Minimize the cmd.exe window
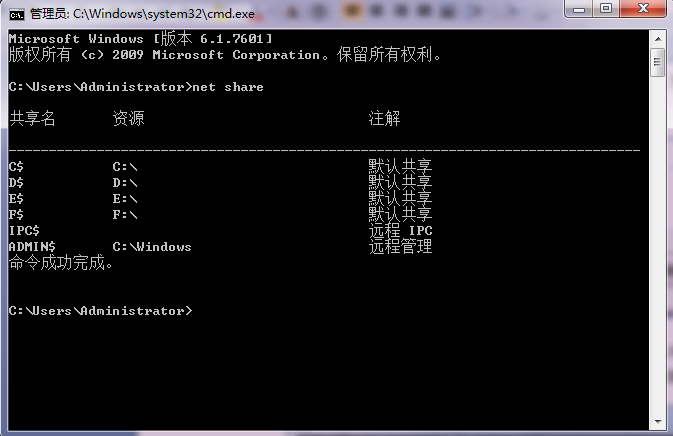This screenshot has width=673, height=436. pos(579,9)
